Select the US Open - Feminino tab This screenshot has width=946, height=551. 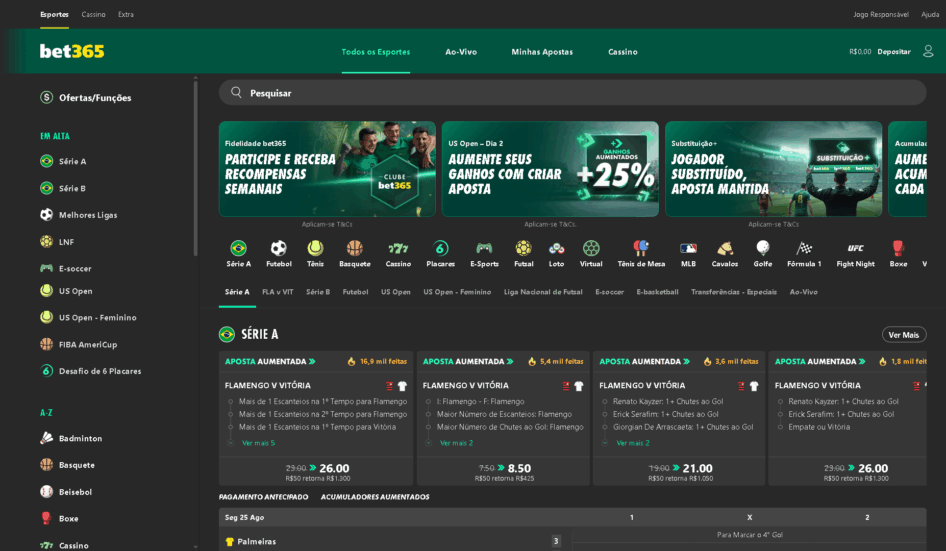457,292
